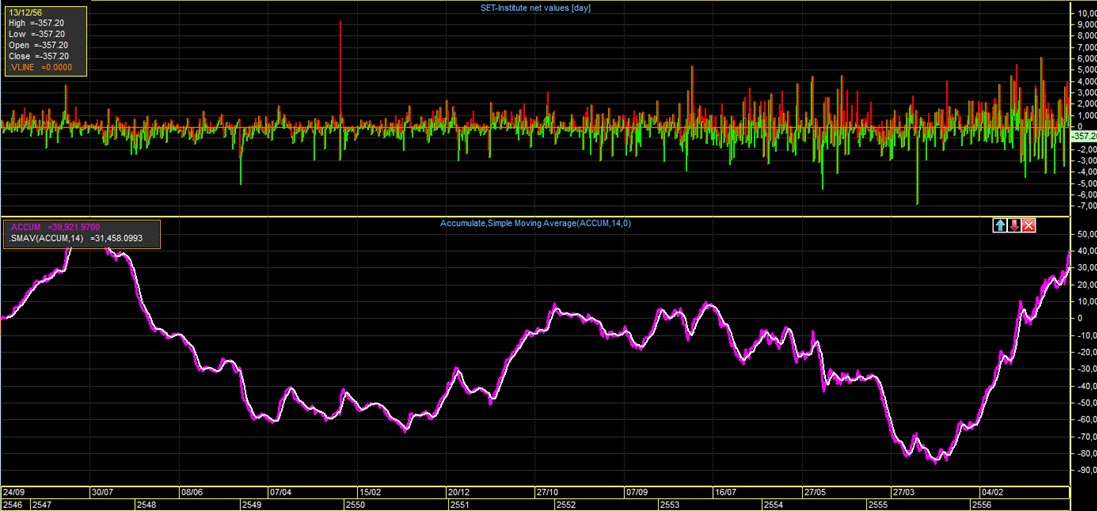Close the Accumulate indicator panel
Screen dimensions: 1097x511
(x=1029, y=225)
